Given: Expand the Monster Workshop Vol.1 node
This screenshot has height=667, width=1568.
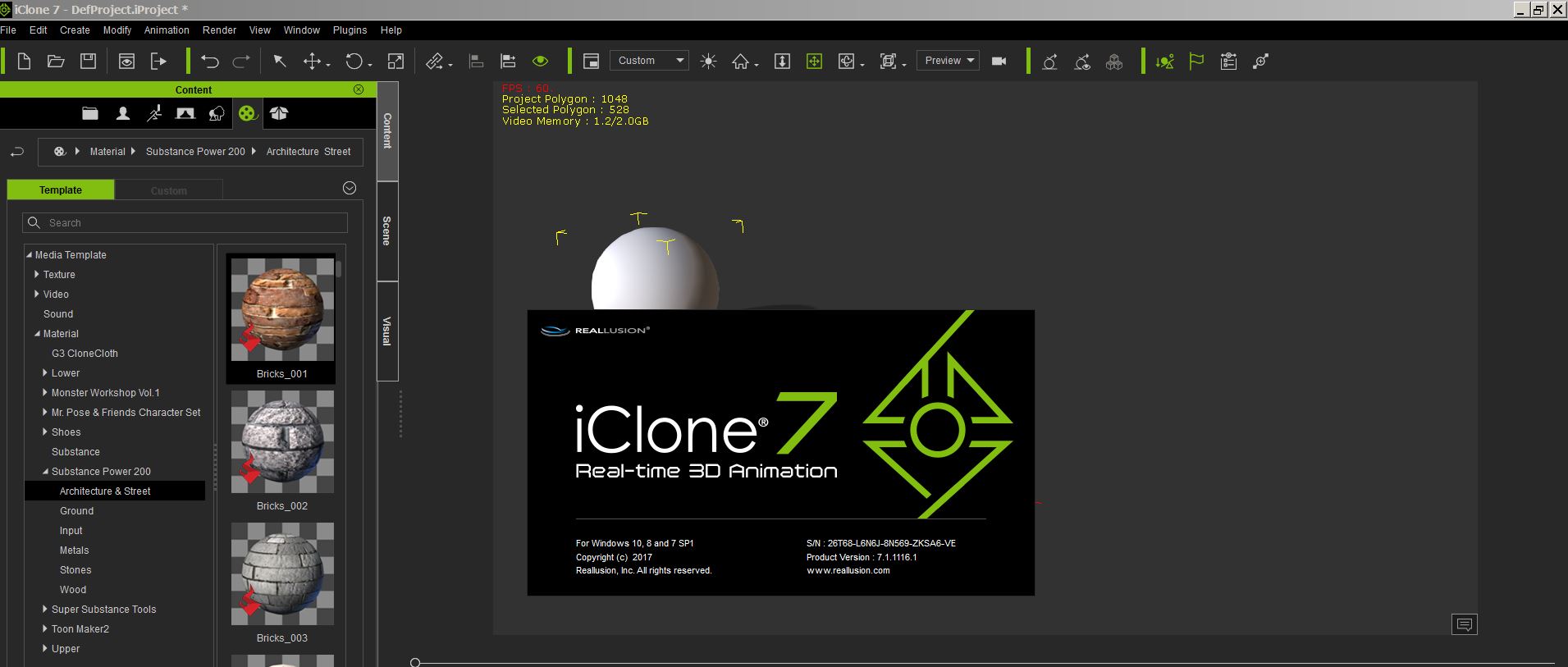Looking at the screenshot, I should pyautogui.click(x=45, y=392).
